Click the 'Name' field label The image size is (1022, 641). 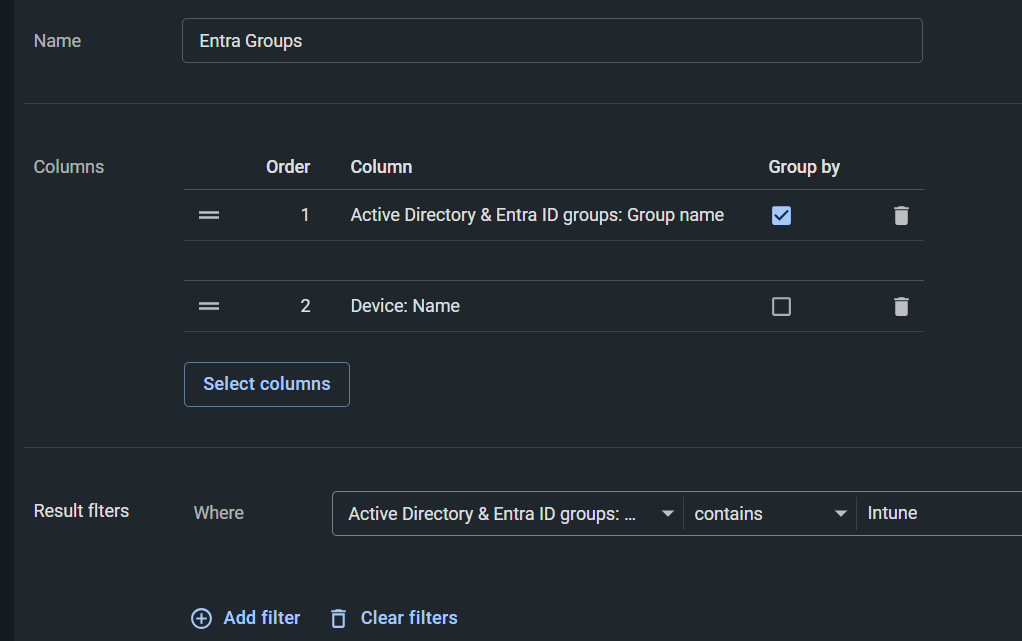point(57,40)
